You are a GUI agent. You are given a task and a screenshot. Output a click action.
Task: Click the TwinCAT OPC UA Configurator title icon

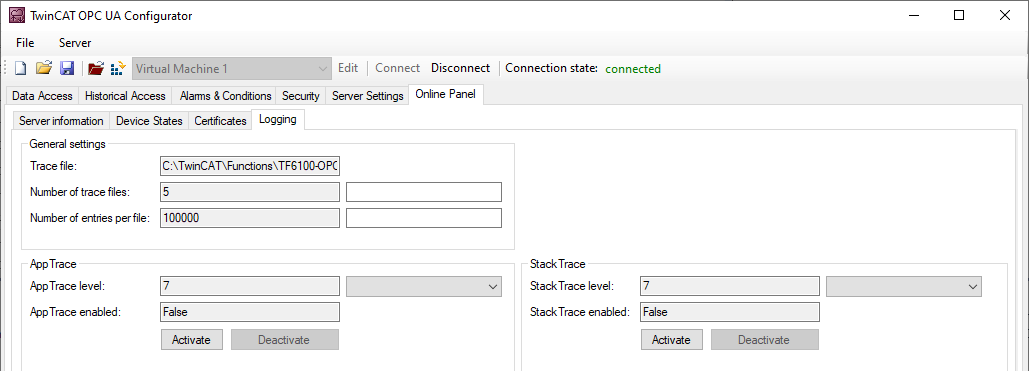(x=16, y=16)
